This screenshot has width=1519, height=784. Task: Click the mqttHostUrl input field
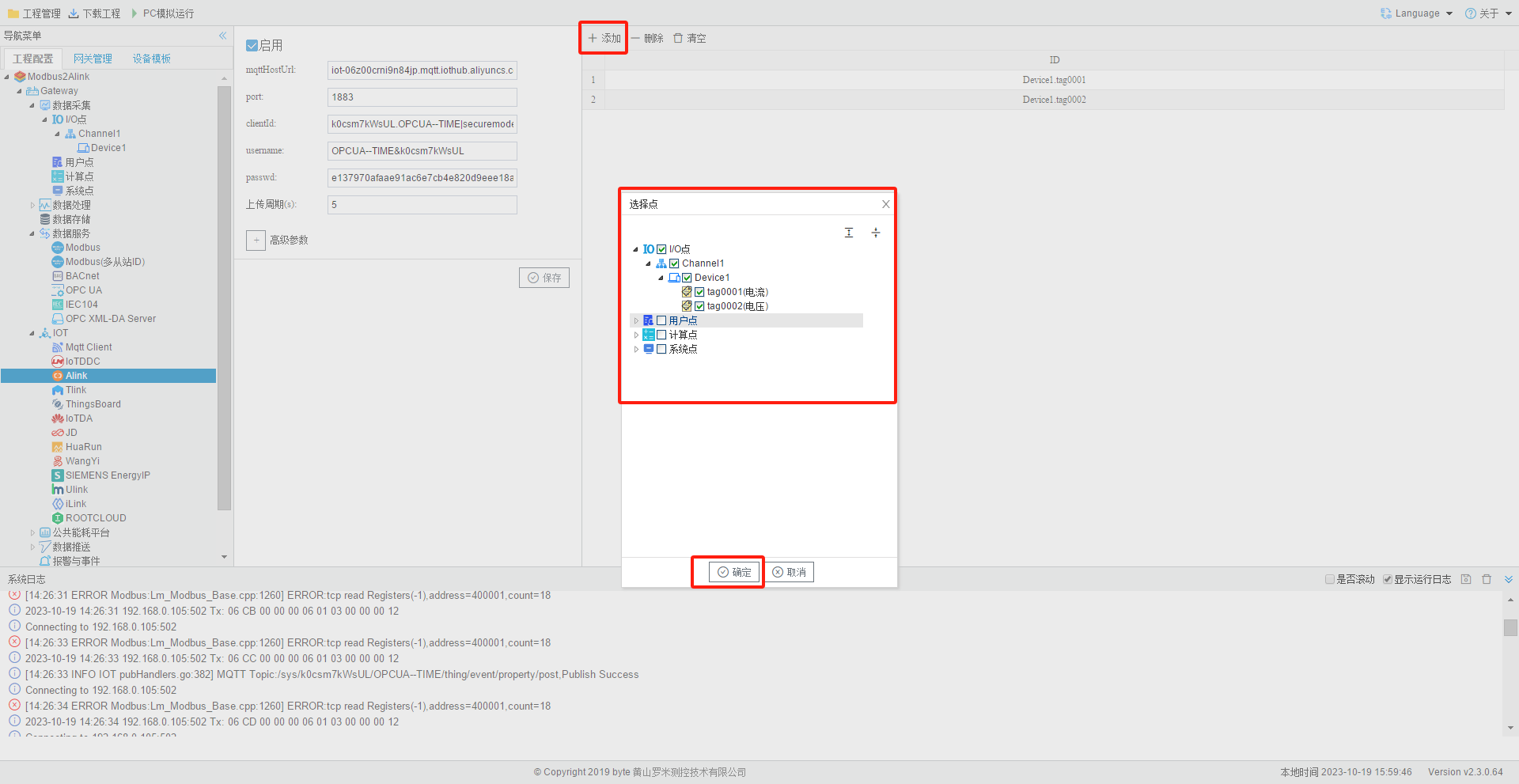[x=422, y=70]
